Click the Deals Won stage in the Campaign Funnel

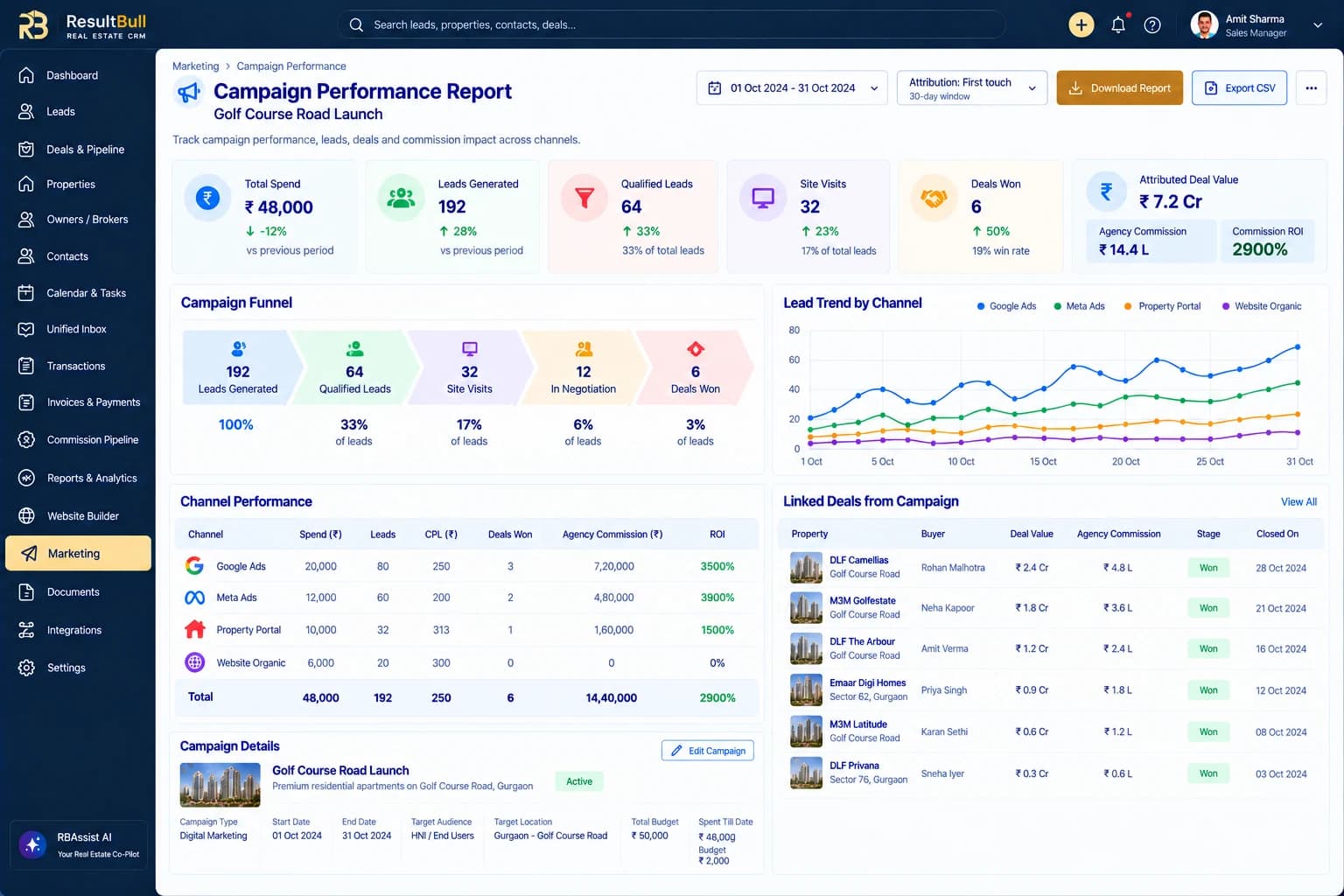click(696, 367)
